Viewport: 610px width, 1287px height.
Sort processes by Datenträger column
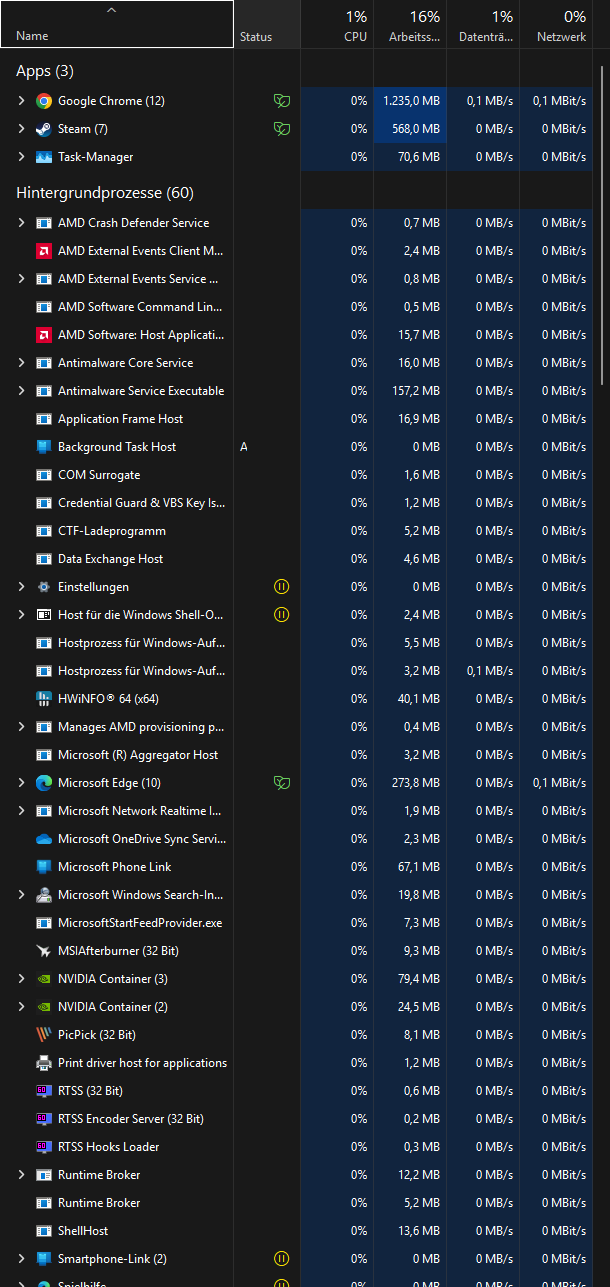tap(483, 24)
